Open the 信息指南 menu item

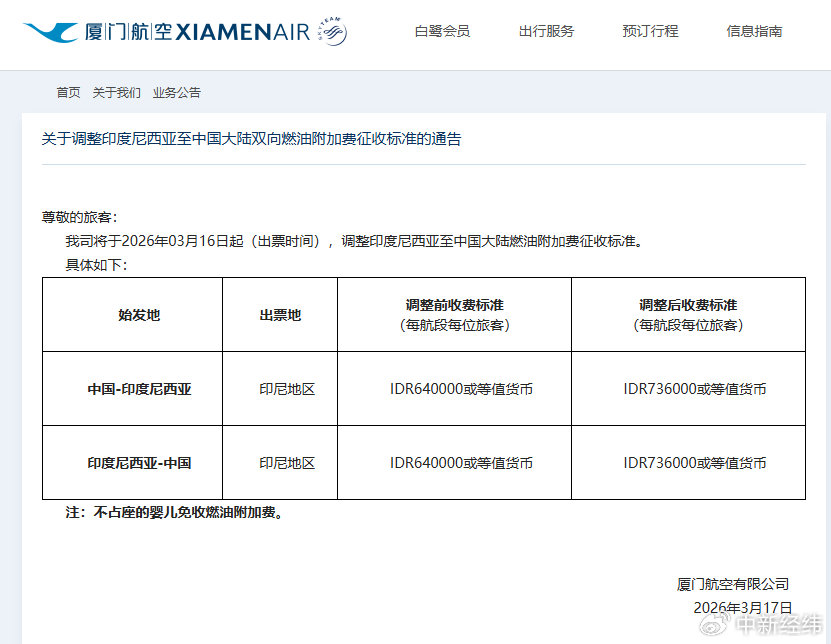(753, 31)
